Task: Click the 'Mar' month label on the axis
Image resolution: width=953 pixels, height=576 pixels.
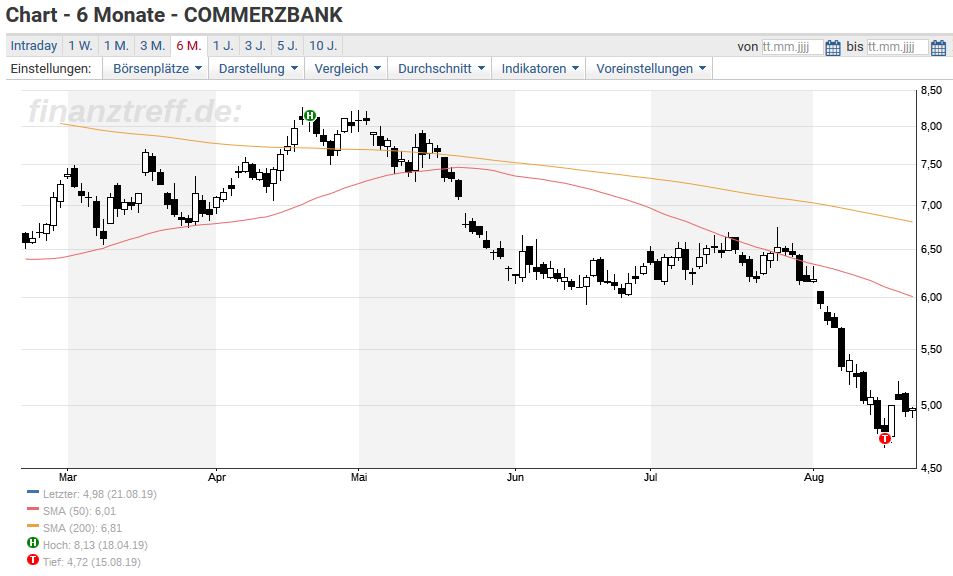Action: (x=67, y=478)
